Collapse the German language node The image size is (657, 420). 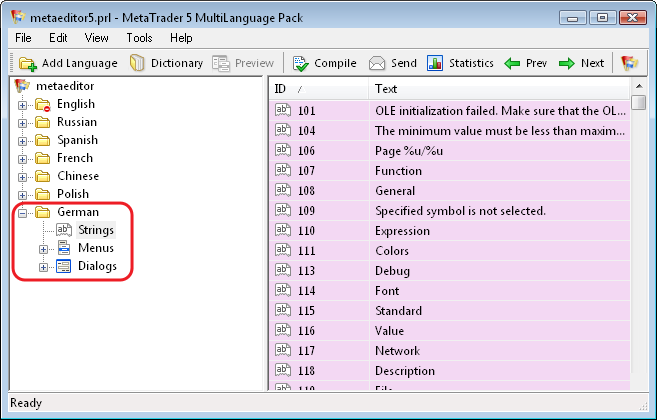(x=23, y=213)
